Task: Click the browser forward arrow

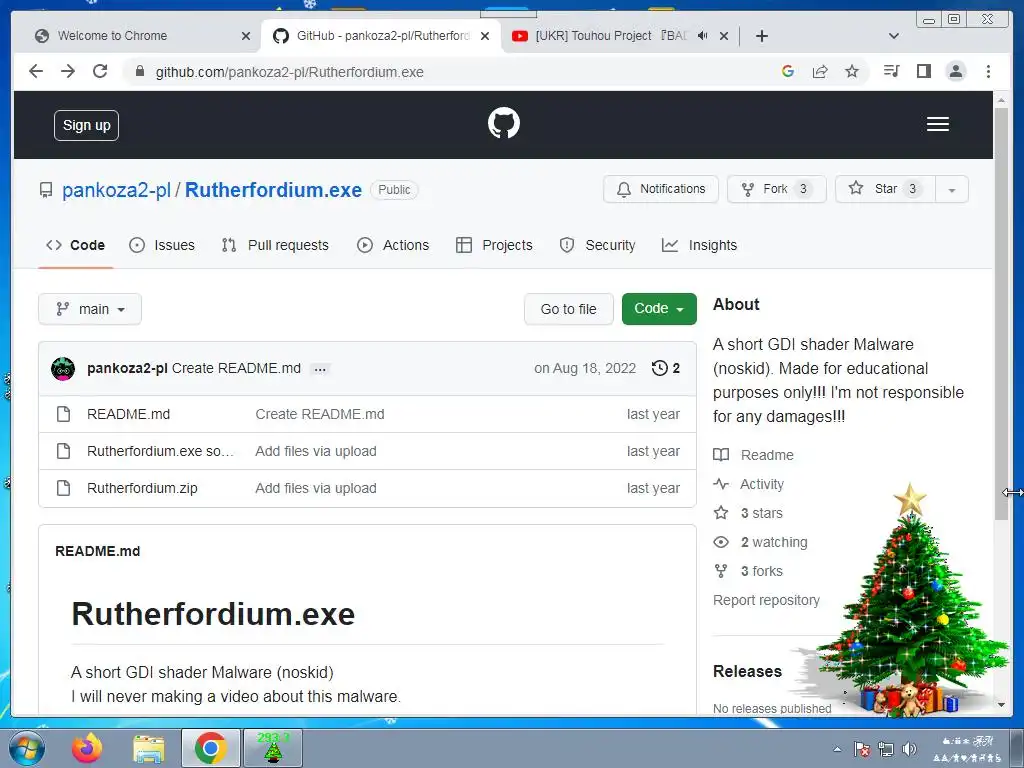Action: pos(68,71)
